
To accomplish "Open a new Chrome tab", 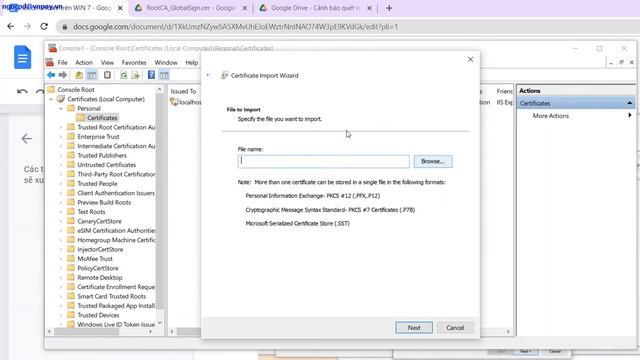I will point(389,8).
